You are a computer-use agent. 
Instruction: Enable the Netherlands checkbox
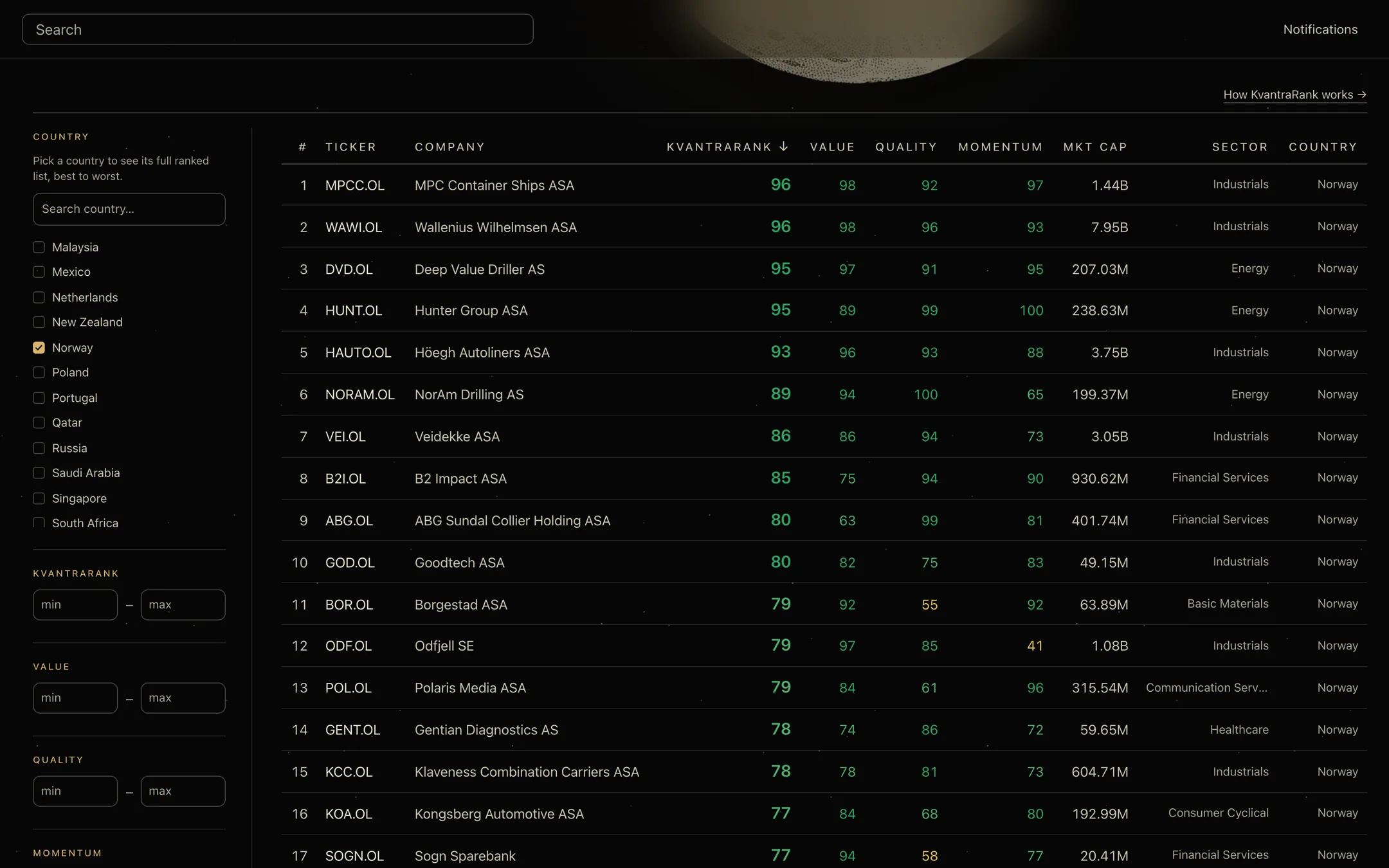[x=39, y=298]
